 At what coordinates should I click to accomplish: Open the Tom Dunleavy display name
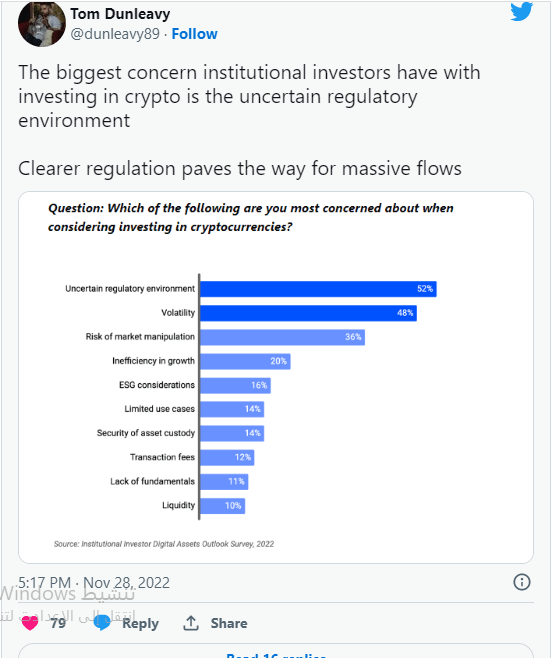120,14
